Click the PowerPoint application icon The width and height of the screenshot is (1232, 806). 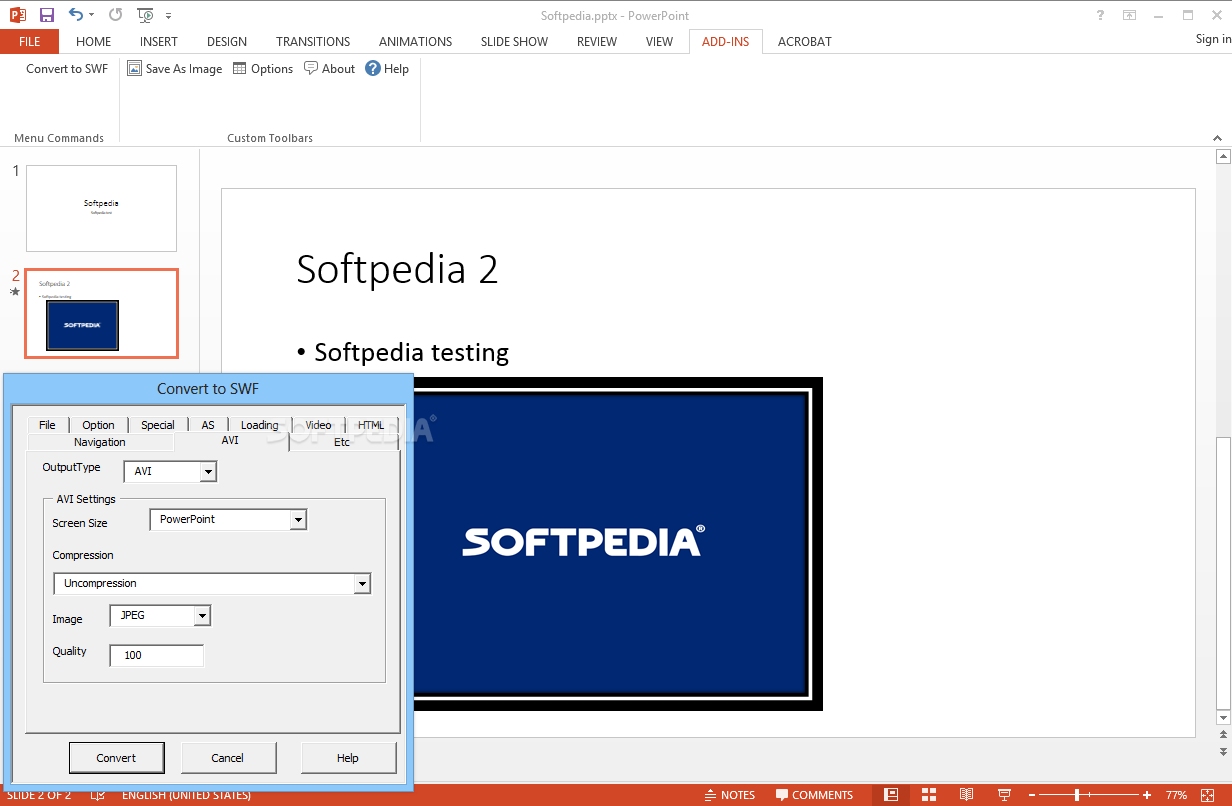(17, 15)
